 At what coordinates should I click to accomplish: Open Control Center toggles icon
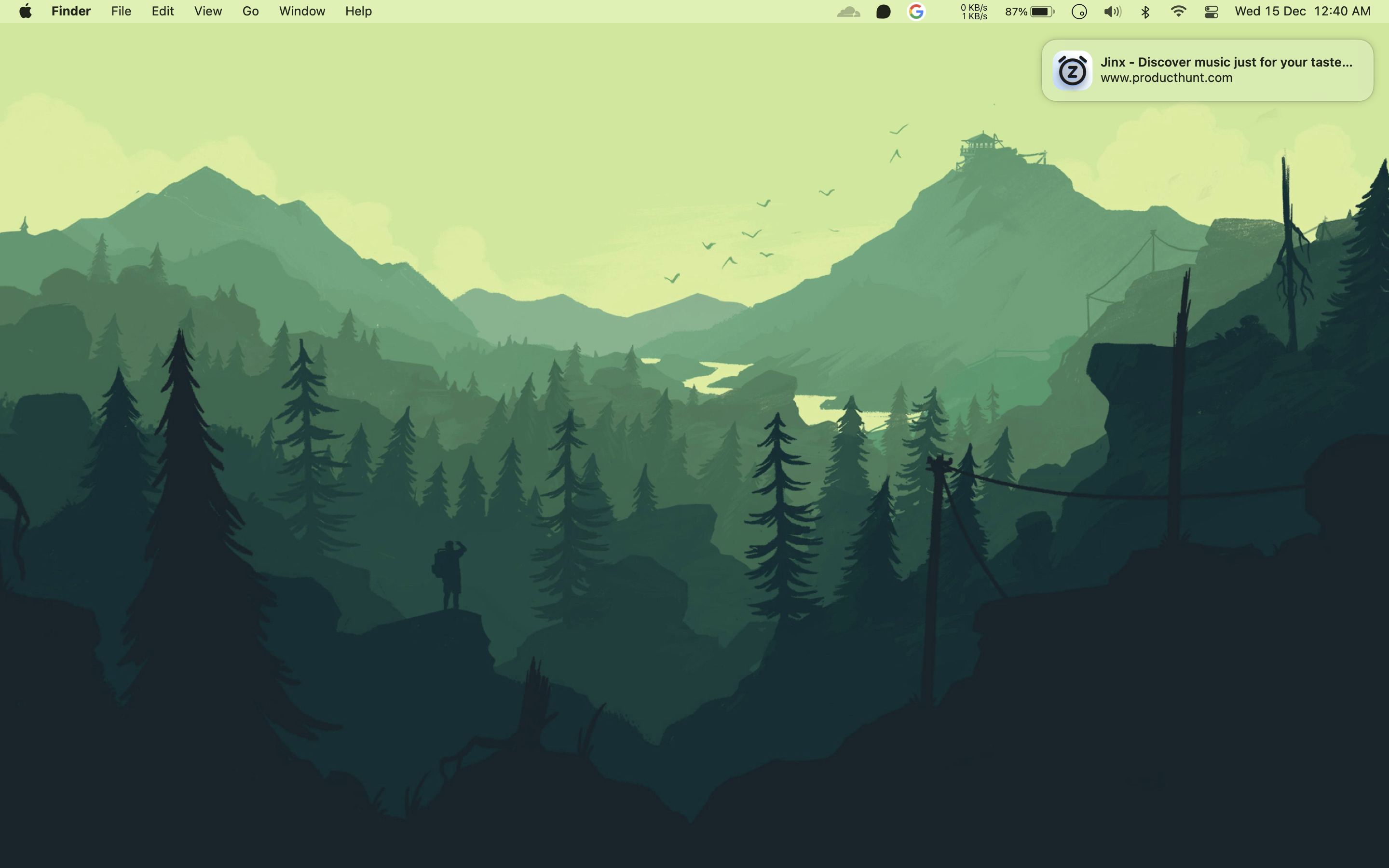(x=1212, y=12)
